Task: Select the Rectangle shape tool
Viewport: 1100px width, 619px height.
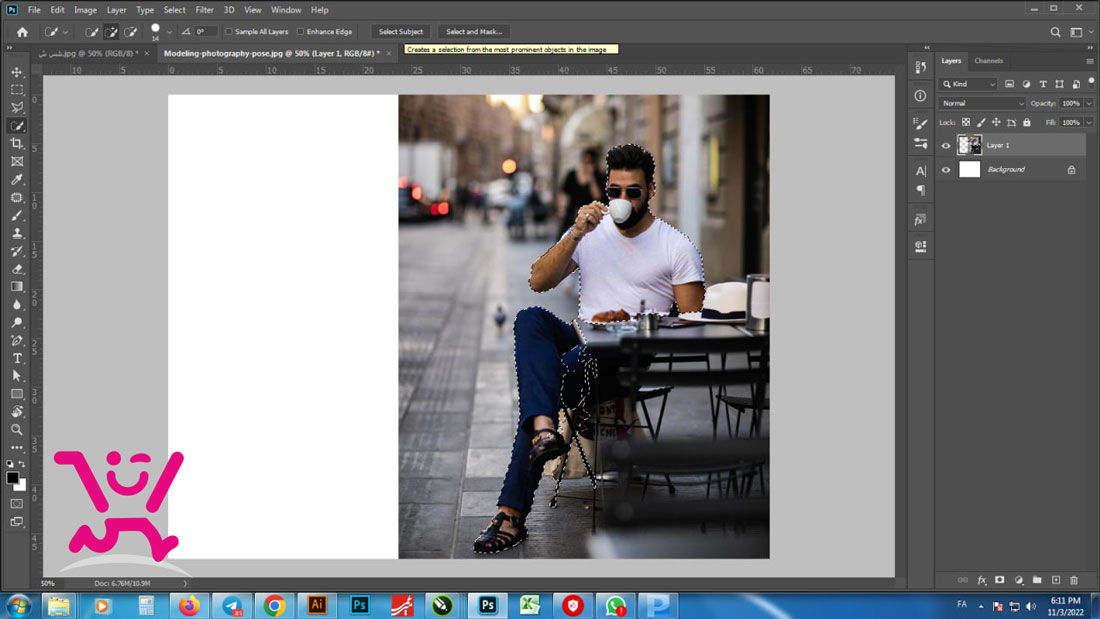Action: pos(17,394)
